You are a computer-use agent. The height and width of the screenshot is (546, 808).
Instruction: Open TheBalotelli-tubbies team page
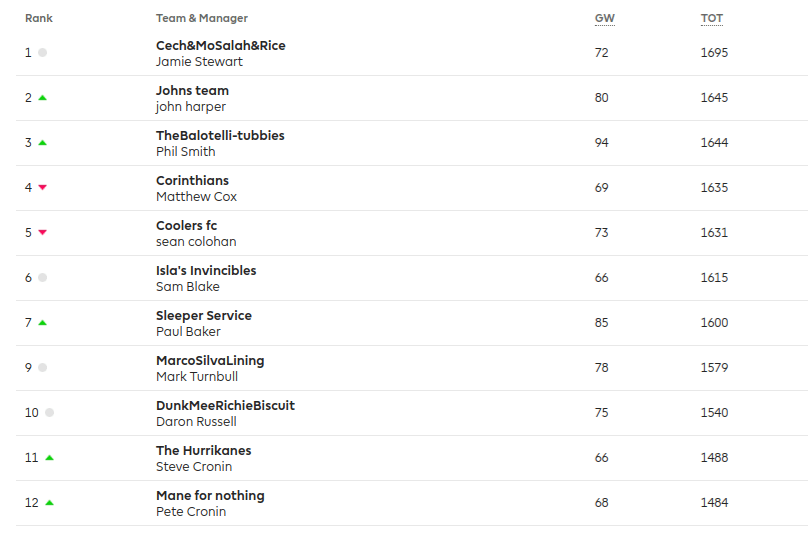tap(220, 136)
